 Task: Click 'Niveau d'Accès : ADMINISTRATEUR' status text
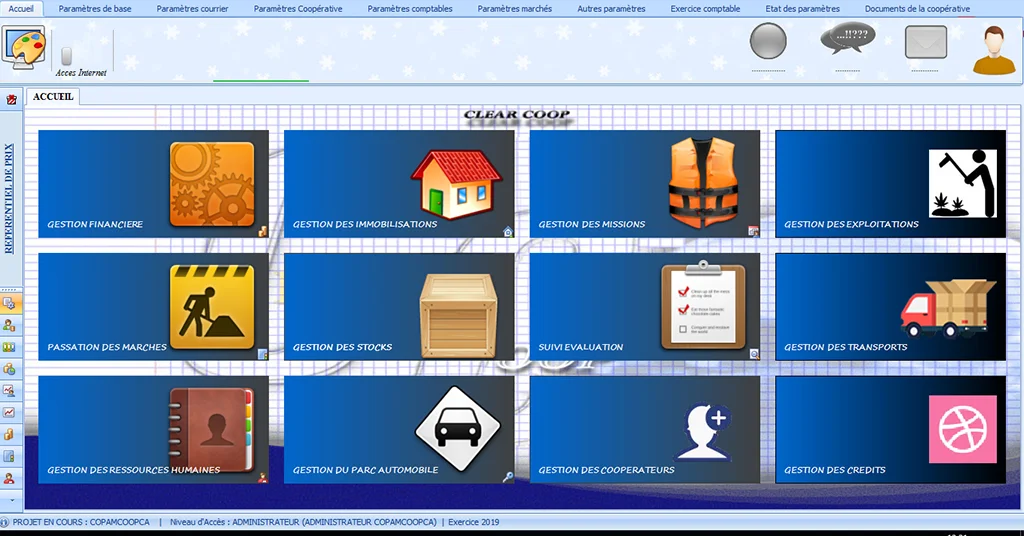(x=304, y=522)
